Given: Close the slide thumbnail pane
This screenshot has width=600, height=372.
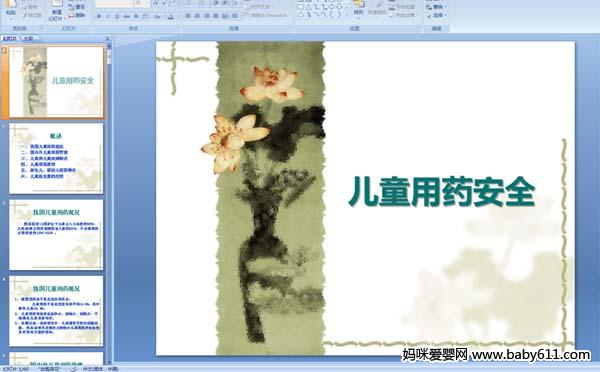Looking at the screenshot, I should coord(108,39).
